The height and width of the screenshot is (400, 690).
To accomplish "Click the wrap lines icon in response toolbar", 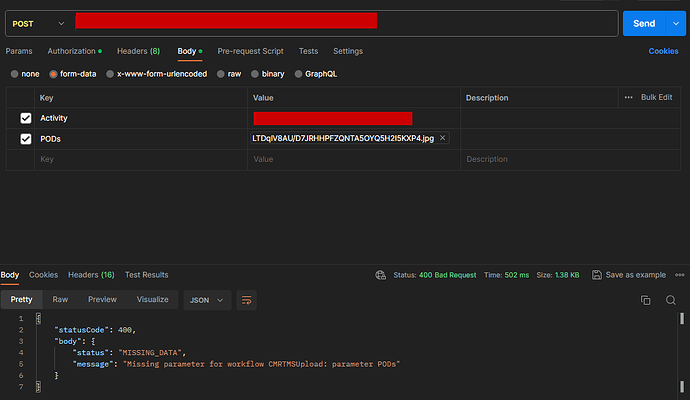I will coord(247,299).
